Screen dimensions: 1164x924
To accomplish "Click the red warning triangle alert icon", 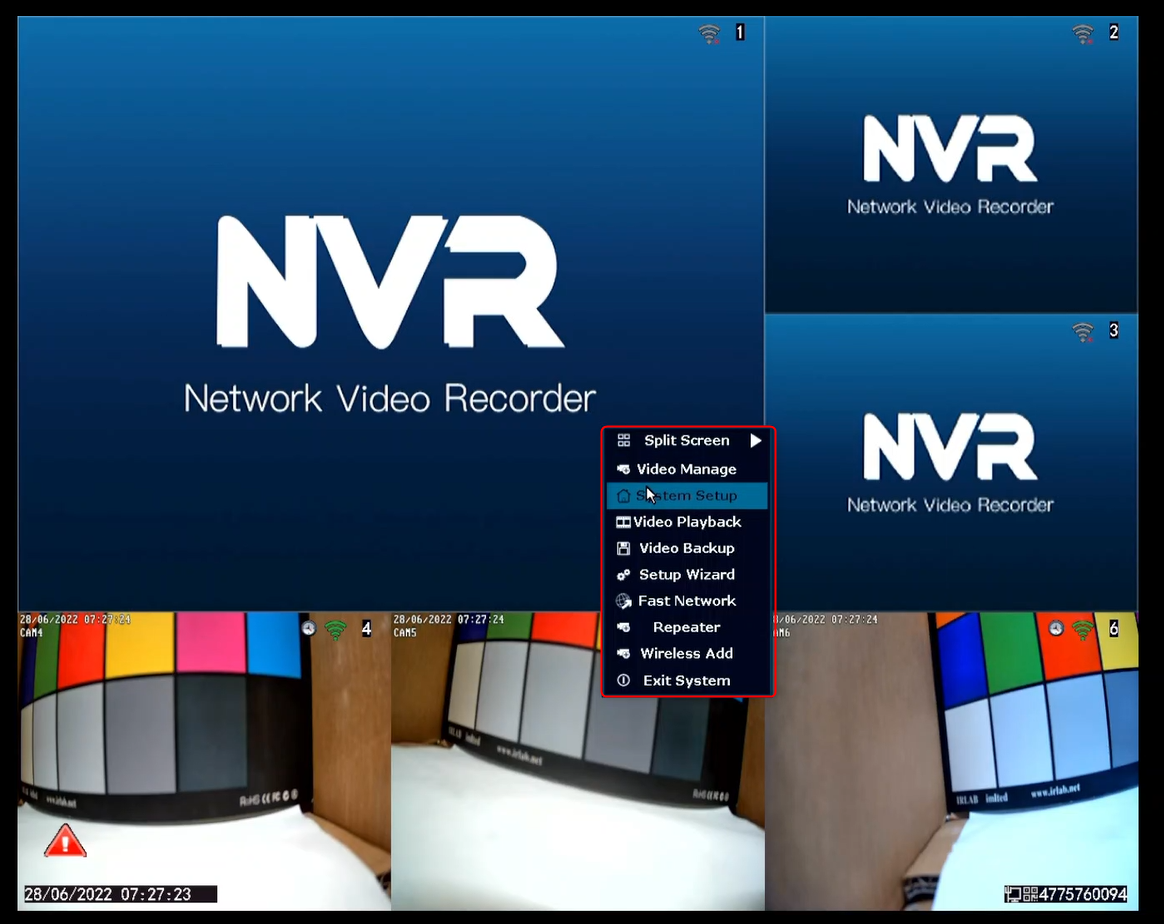I will coord(65,841).
